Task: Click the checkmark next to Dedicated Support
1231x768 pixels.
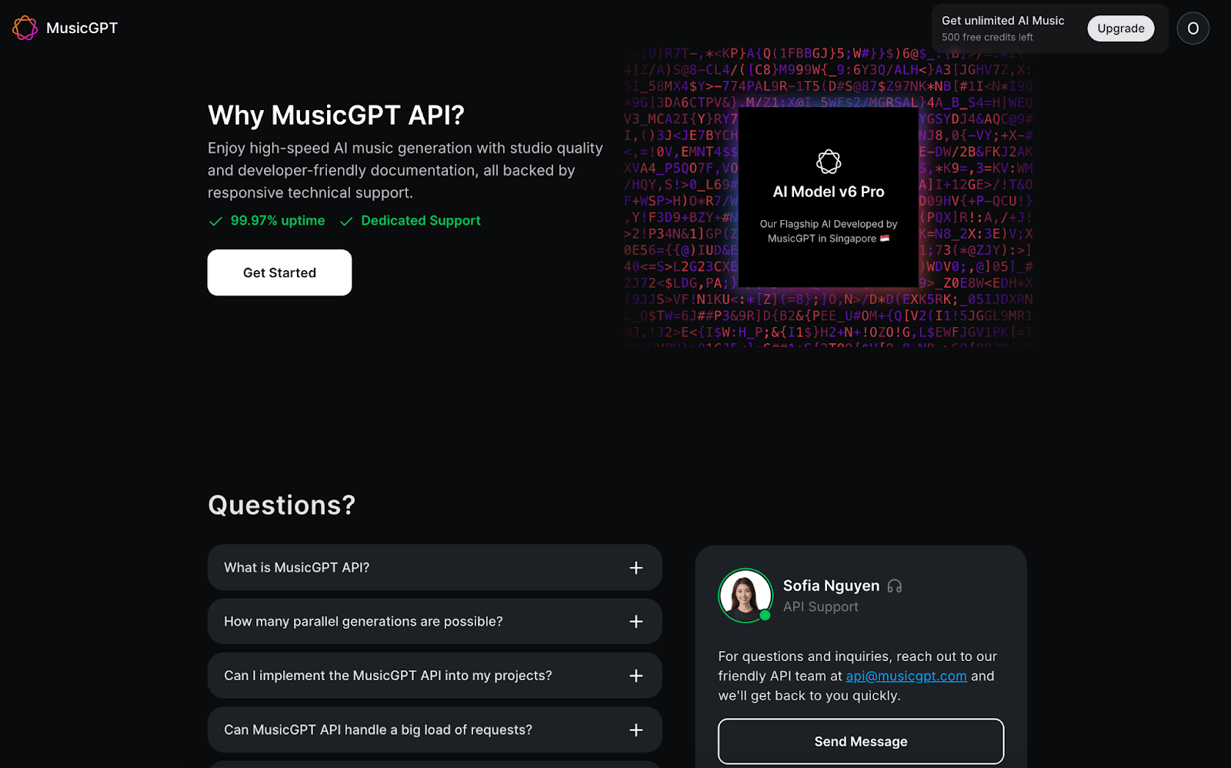Action: pyautogui.click(x=347, y=221)
